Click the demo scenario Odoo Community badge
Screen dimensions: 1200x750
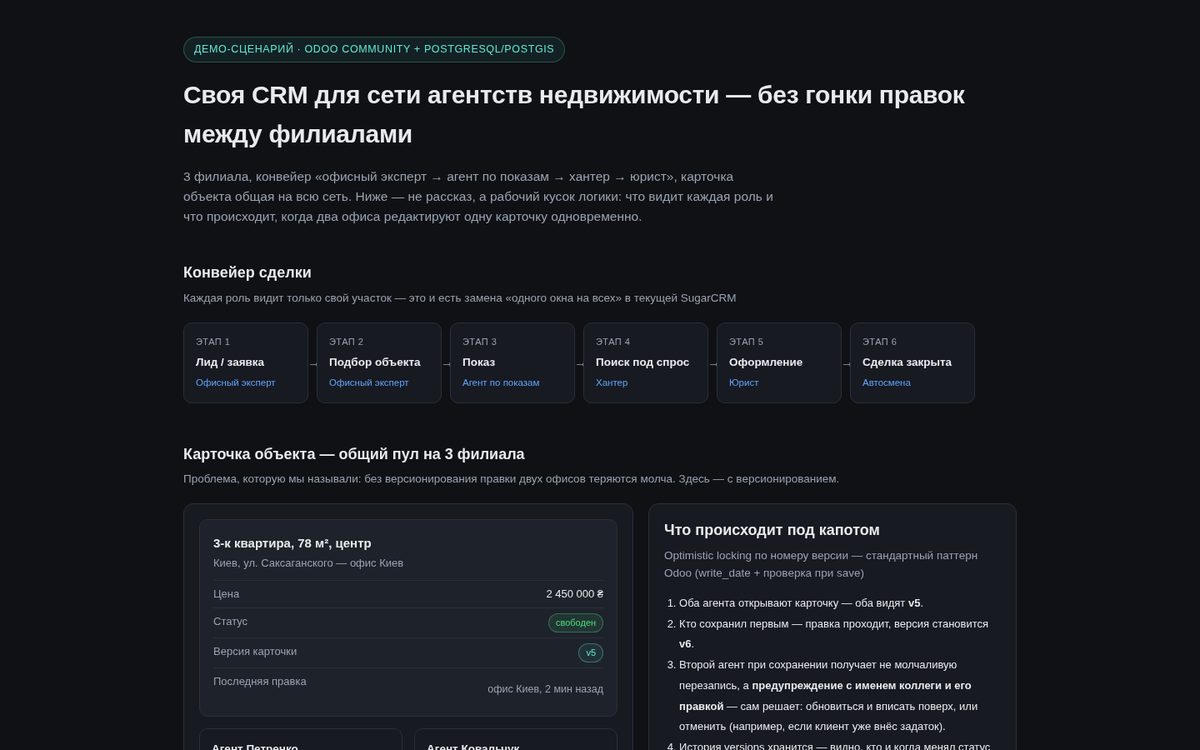click(374, 49)
